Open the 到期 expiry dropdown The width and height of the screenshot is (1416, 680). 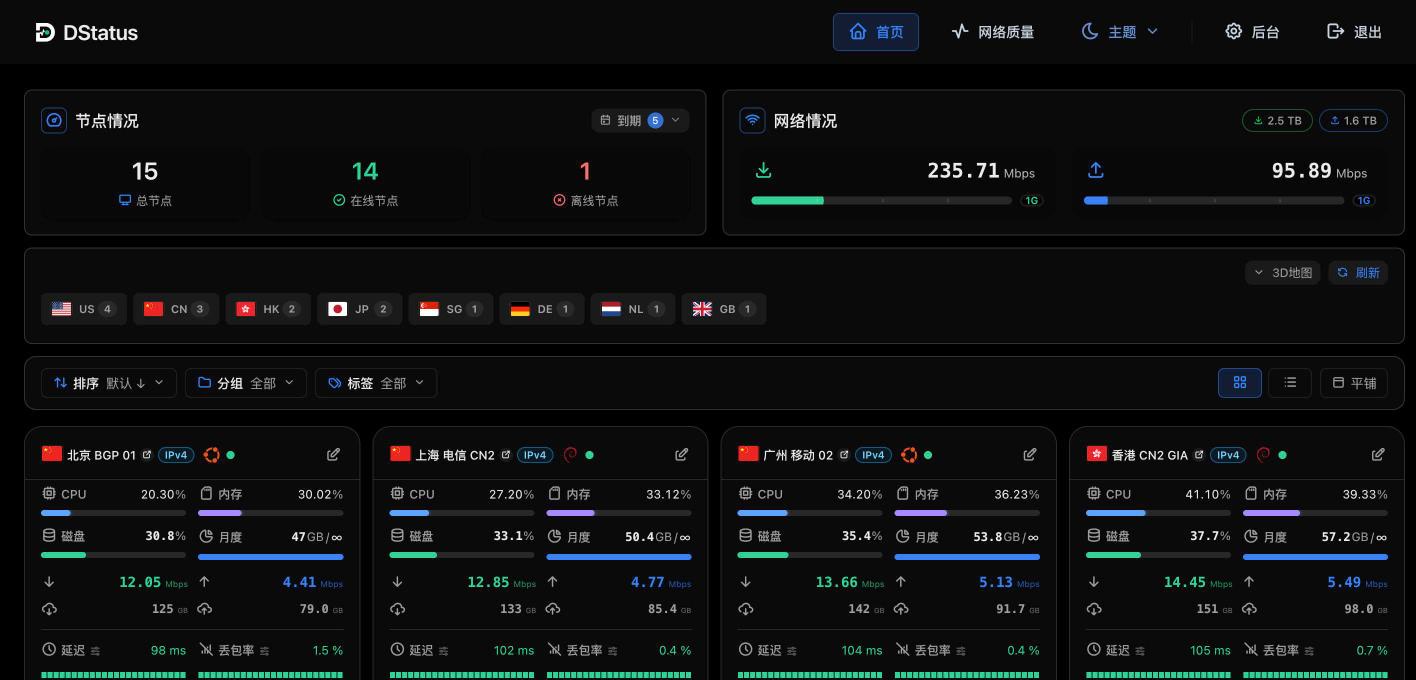[x=640, y=120]
